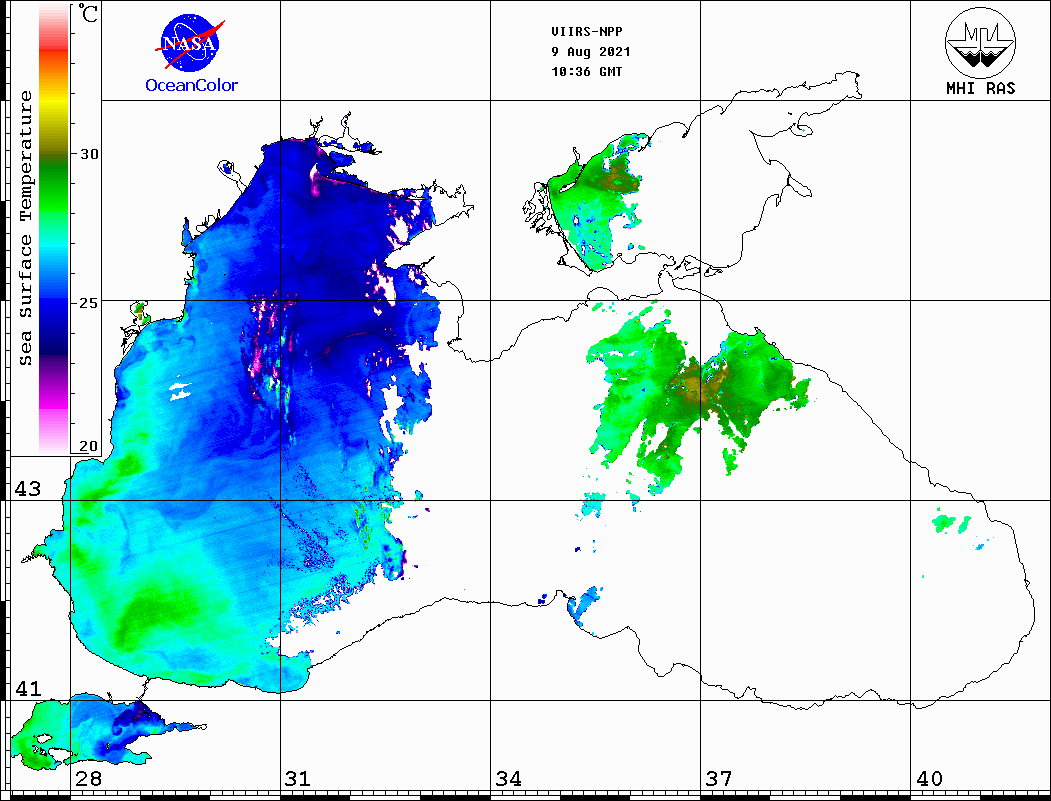Click the latitude label '41'
1051x801 pixels.
pos(27,688)
